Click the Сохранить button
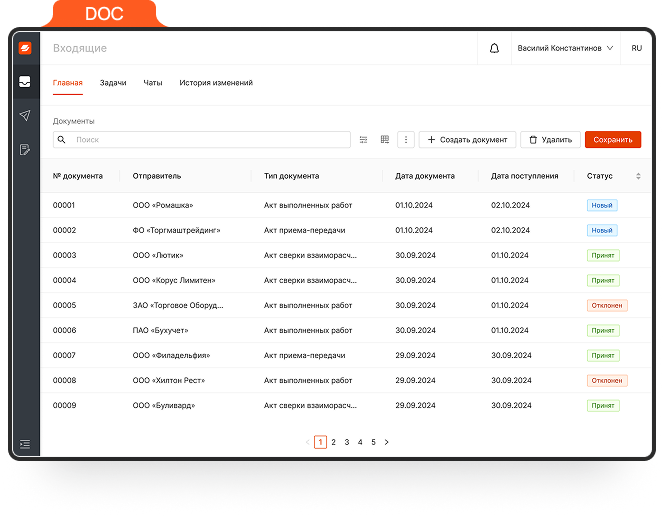 (613, 139)
